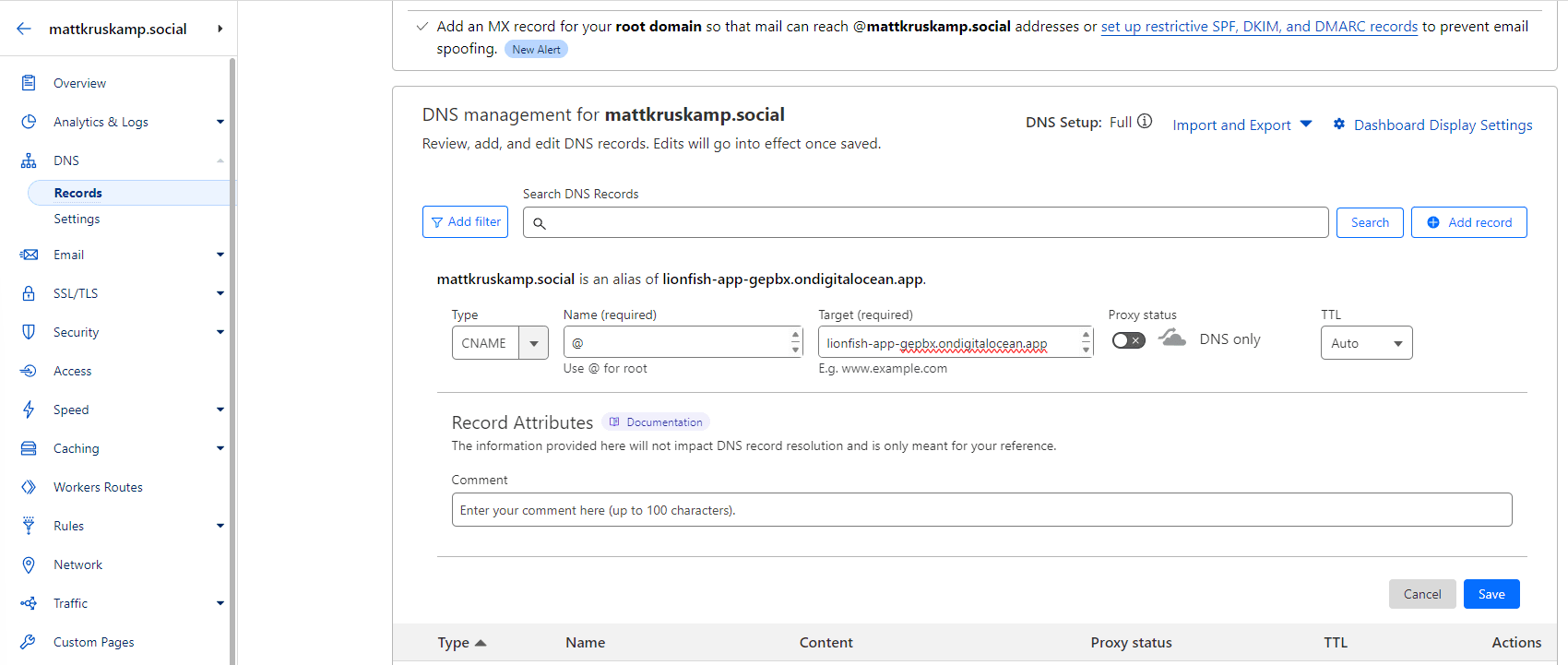
Task: Click the Target (required) input field
Action: coord(956,342)
